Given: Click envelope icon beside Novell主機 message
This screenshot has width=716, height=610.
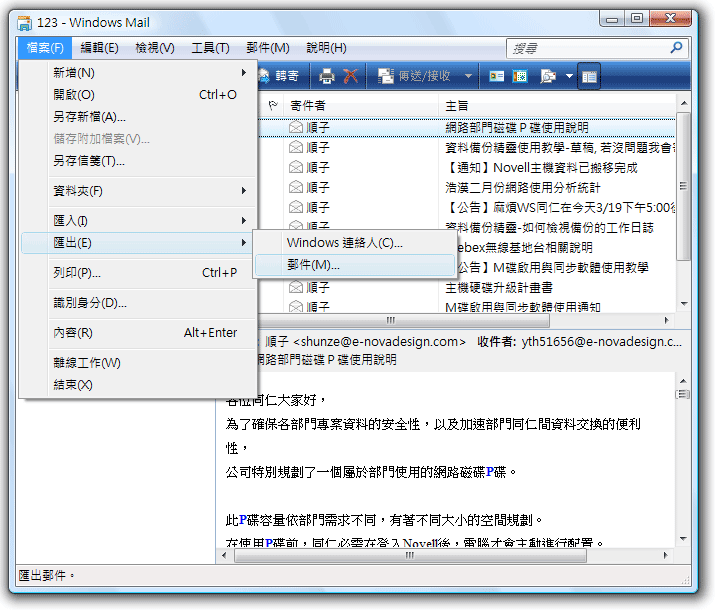Looking at the screenshot, I should point(295,168).
